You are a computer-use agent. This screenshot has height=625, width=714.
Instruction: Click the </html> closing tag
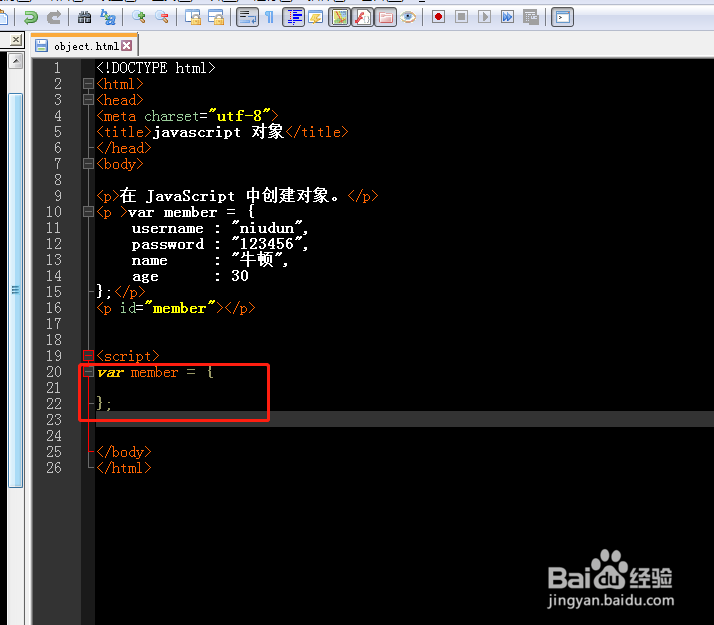point(123,467)
